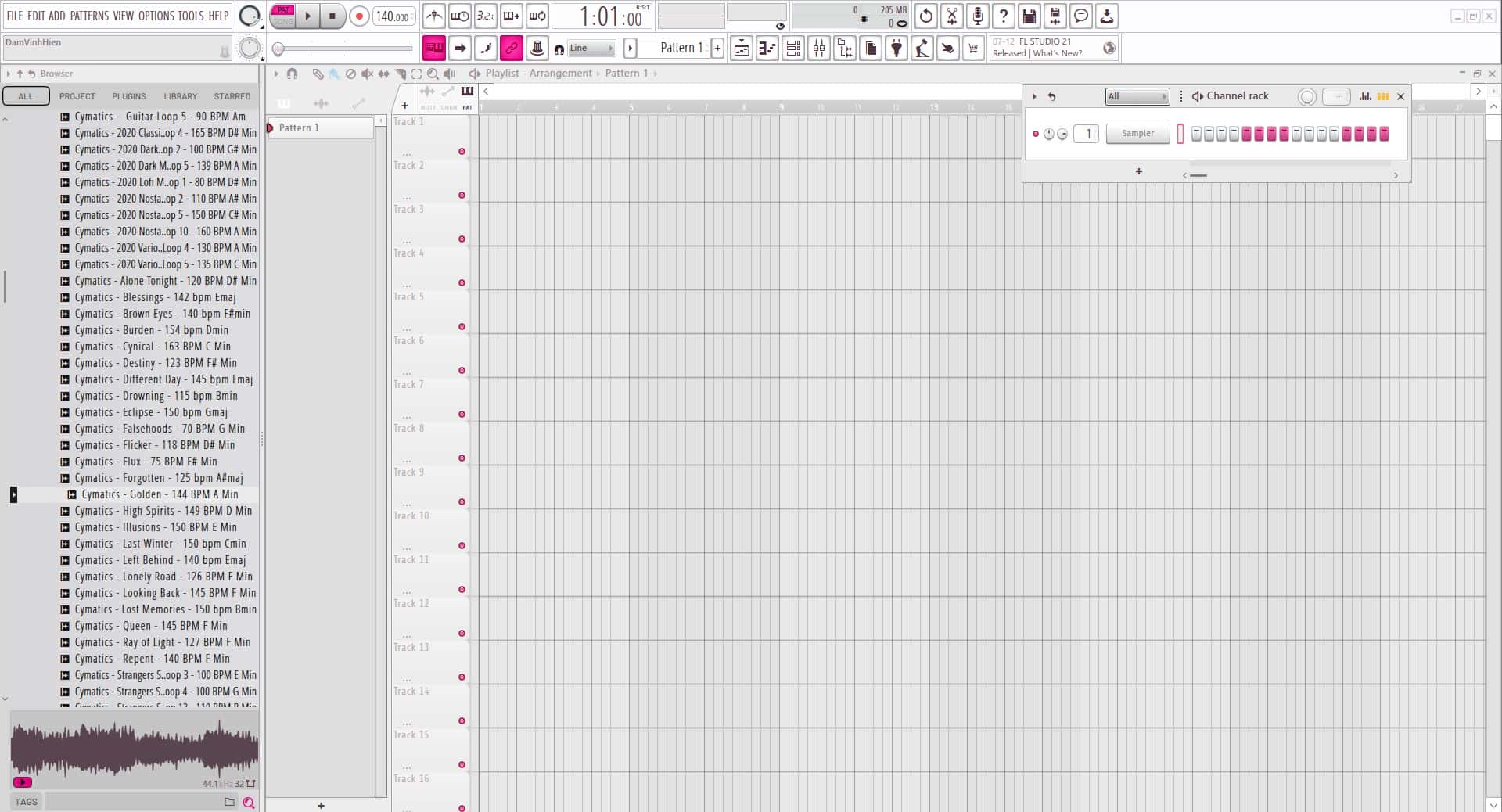Mute the Sampler channel with its LED

pyautogui.click(x=1036, y=134)
